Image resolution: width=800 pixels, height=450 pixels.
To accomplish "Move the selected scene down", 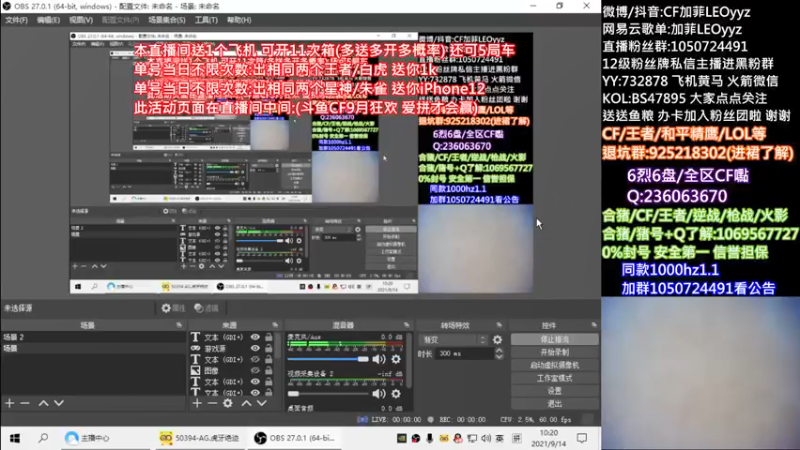I will (x=59, y=403).
